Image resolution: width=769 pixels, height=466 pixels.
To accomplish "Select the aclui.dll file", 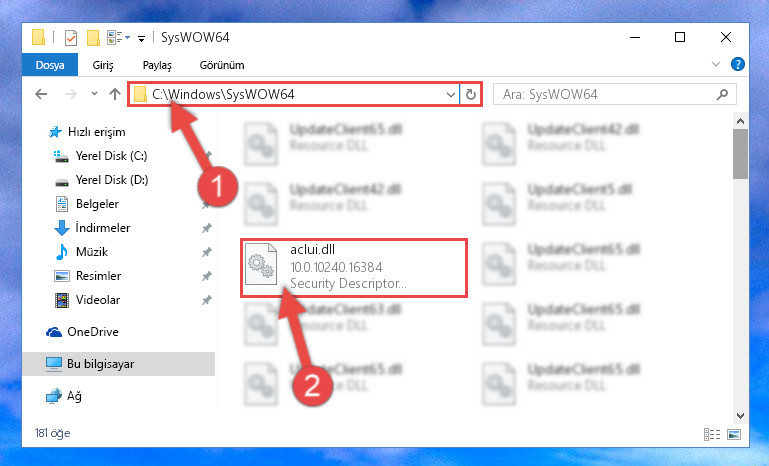I will pos(353,267).
